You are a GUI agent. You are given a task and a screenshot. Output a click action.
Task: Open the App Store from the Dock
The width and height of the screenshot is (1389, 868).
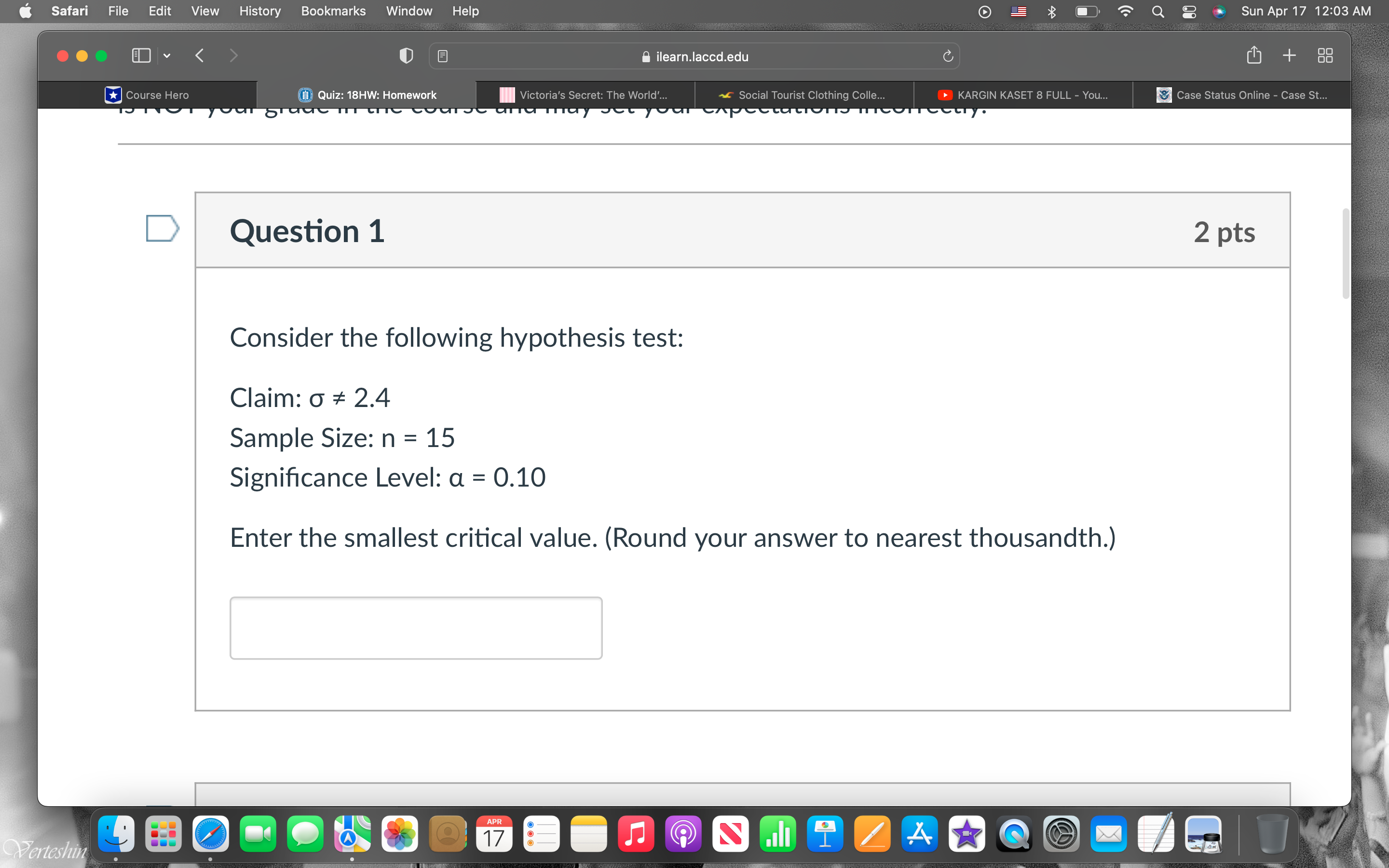[x=920, y=834]
